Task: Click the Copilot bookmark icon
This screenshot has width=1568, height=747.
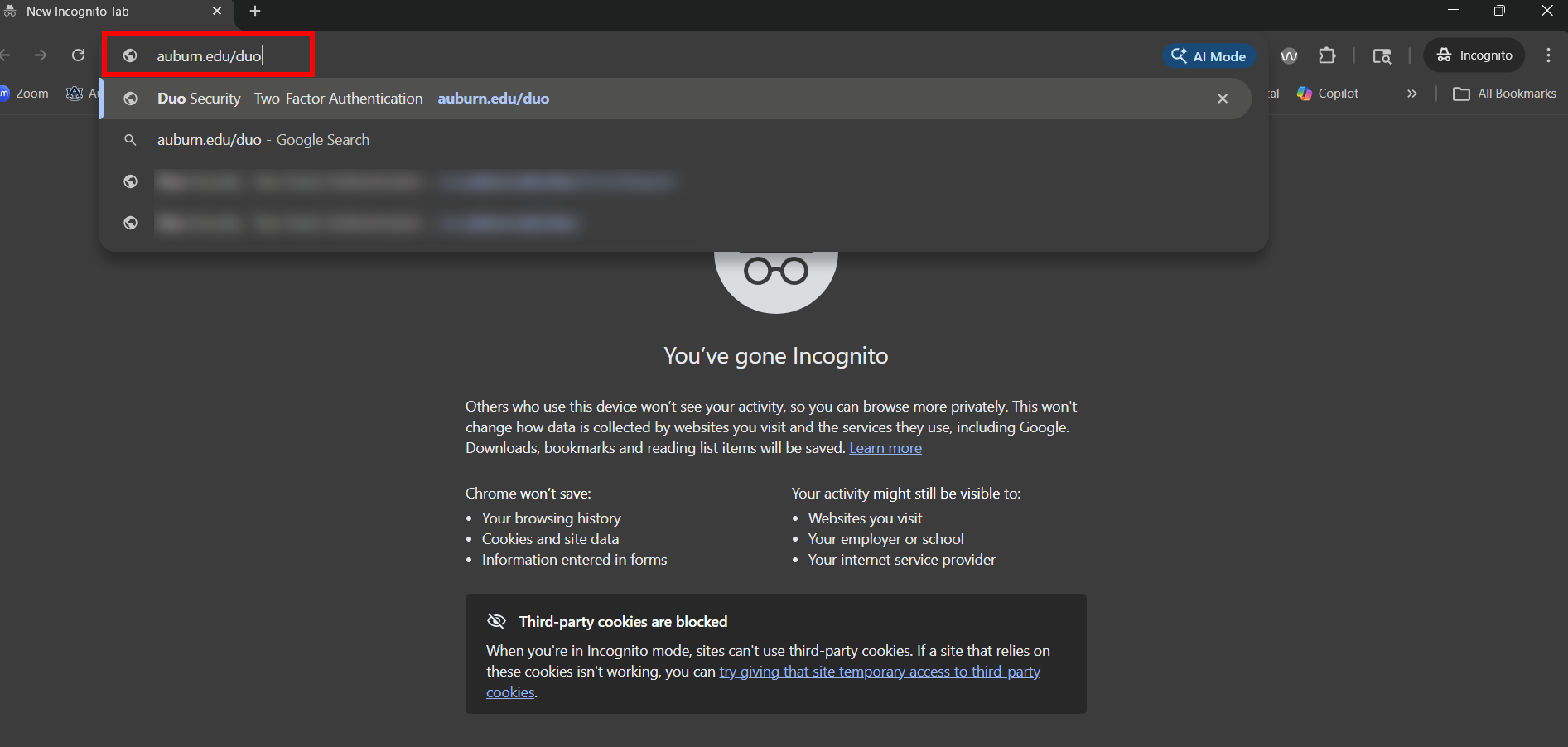Action: [1305, 94]
